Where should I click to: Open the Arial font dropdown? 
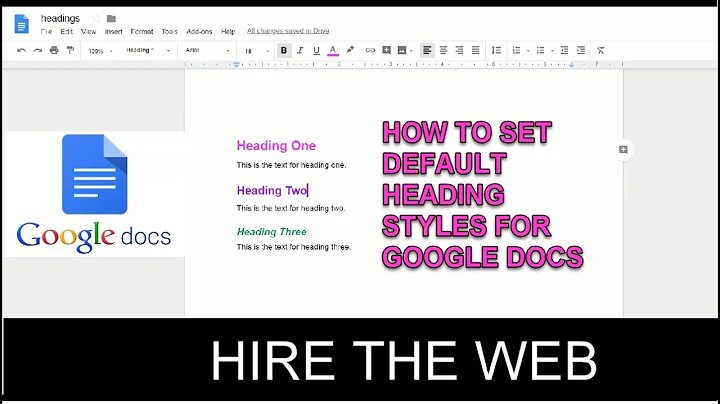pos(207,50)
